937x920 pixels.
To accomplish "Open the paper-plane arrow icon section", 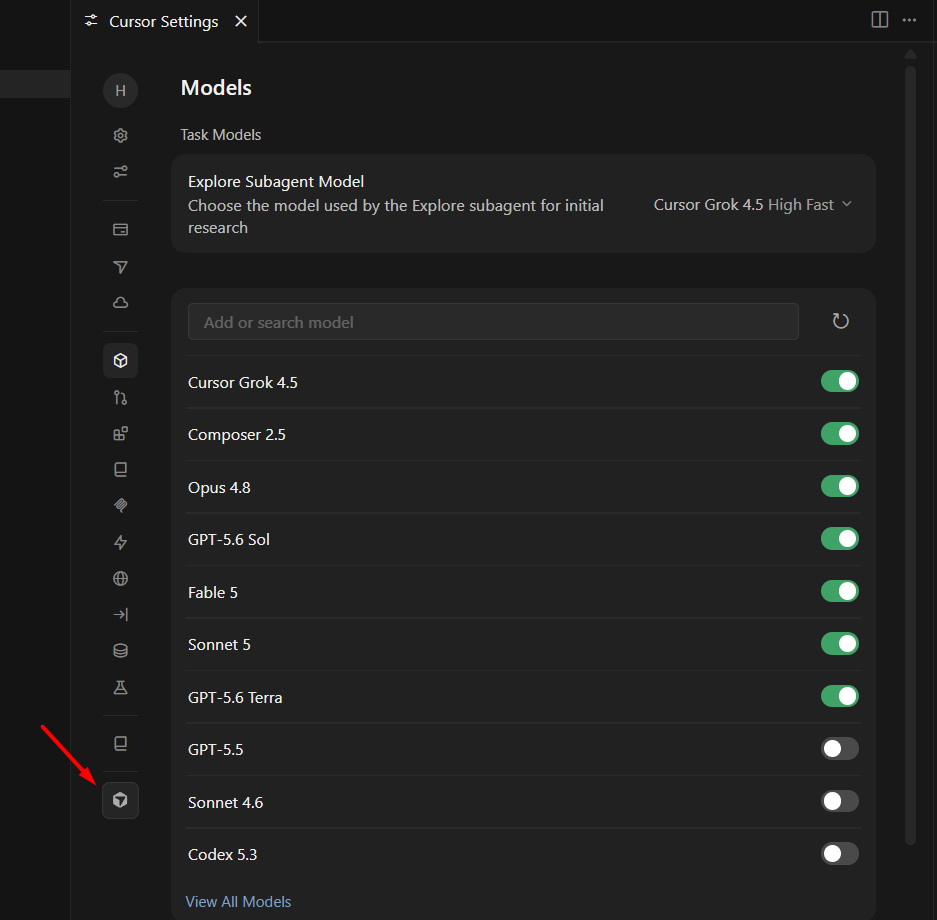I will pyautogui.click(x=120, y=266).
